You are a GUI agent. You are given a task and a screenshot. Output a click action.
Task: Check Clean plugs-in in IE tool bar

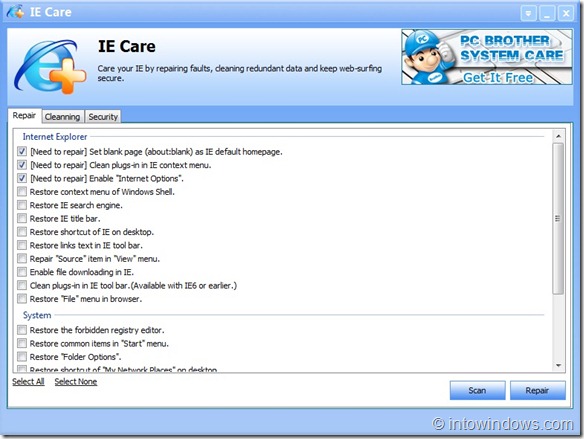click(22, 285)
